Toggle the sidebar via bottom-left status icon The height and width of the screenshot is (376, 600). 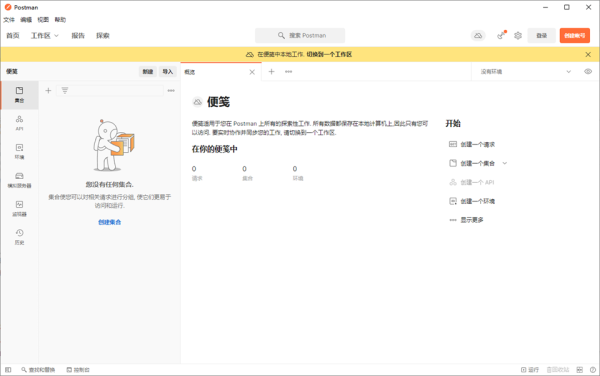point(8,369)
